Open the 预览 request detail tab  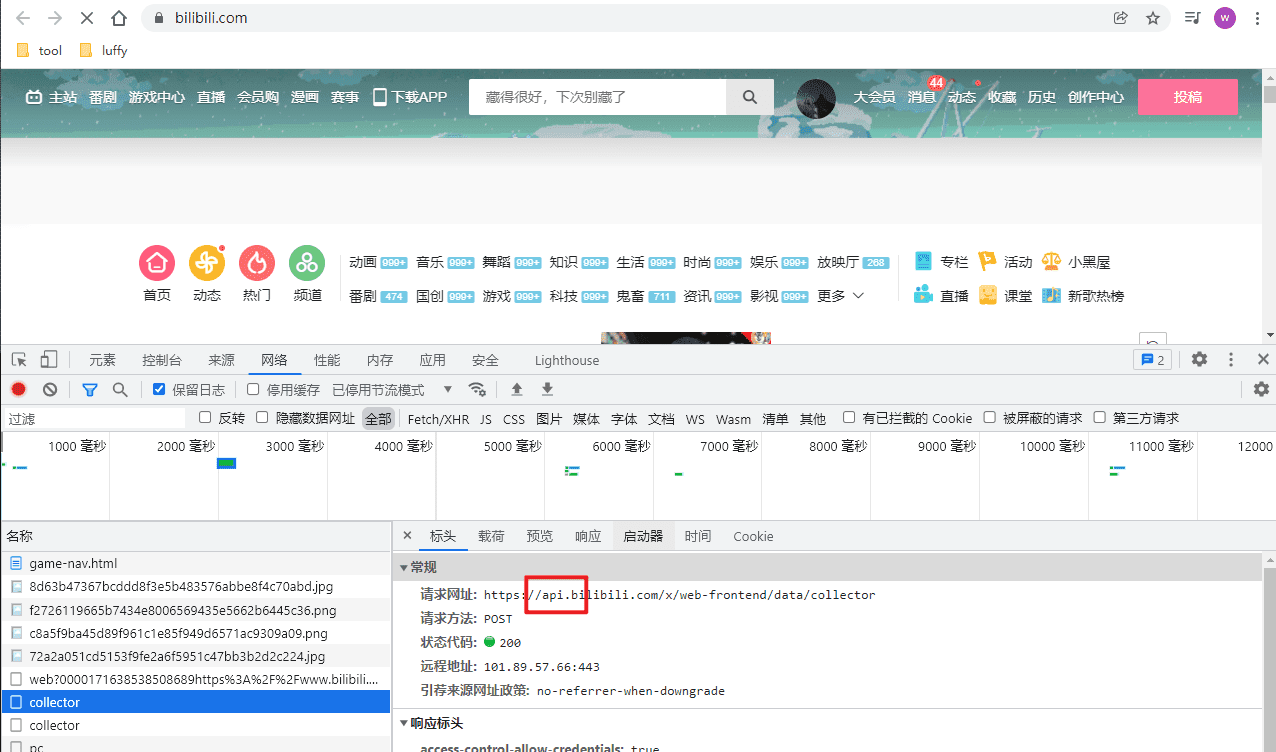[x=539, y=536]
